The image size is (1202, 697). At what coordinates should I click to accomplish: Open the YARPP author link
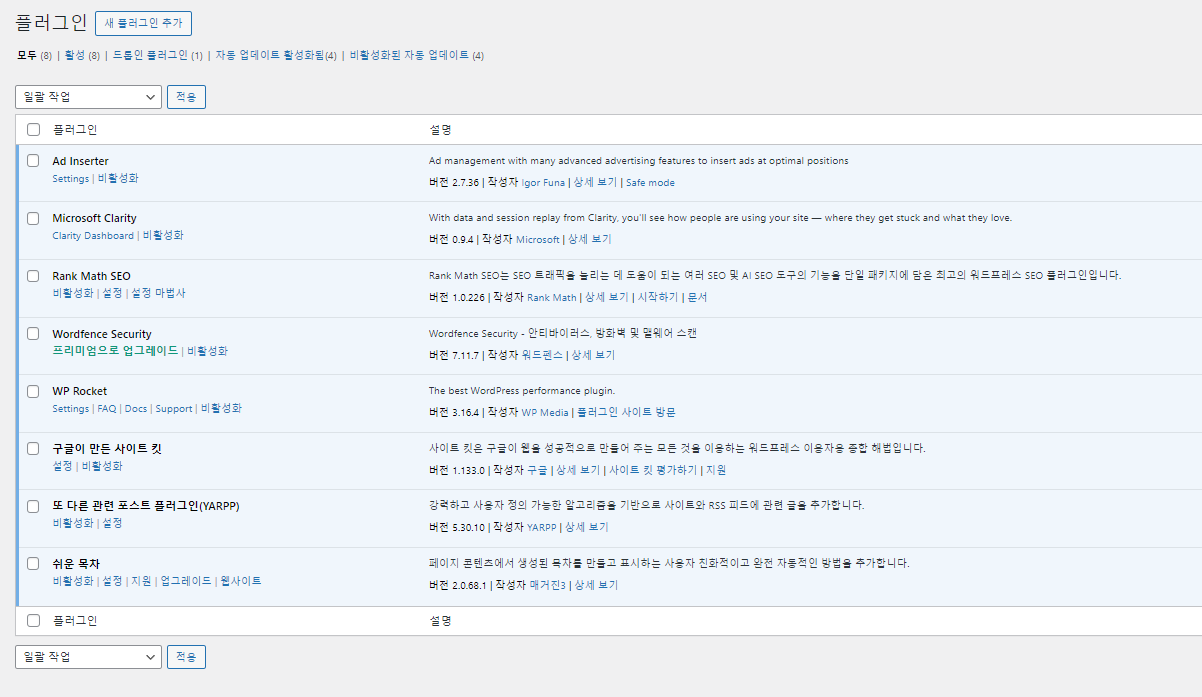pos(542,528)
